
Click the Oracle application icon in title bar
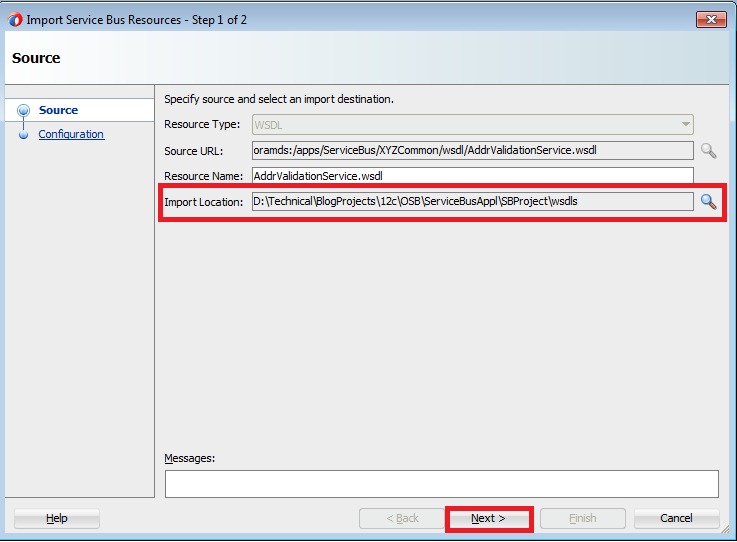click(14, 19)
